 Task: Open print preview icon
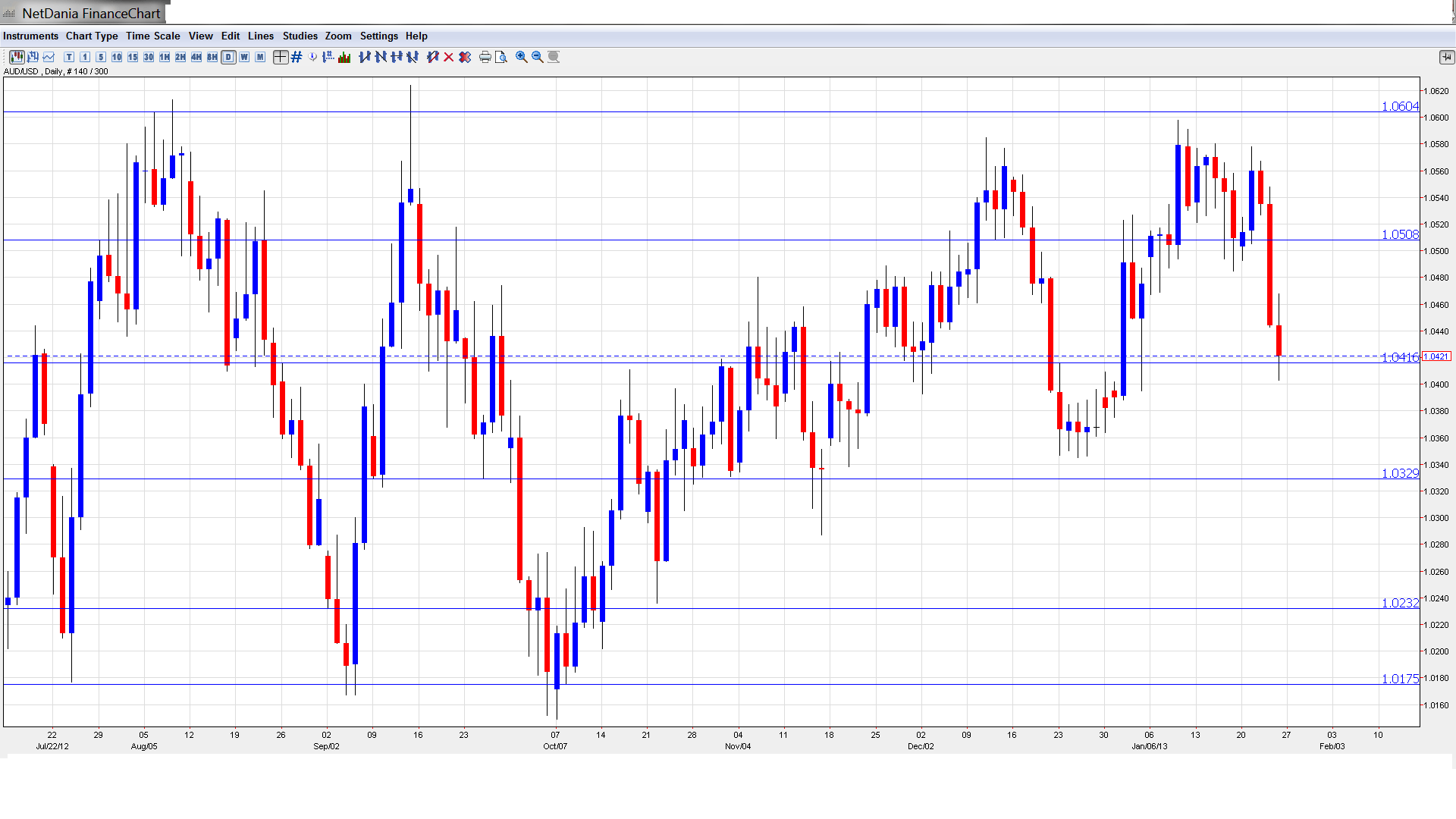coord(500,57)
